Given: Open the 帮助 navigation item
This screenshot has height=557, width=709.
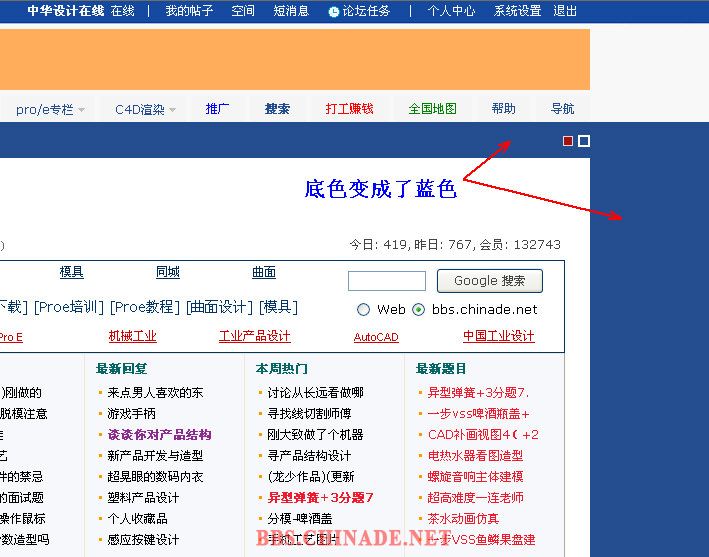Looking at the screenshot, I should (503, 109).
